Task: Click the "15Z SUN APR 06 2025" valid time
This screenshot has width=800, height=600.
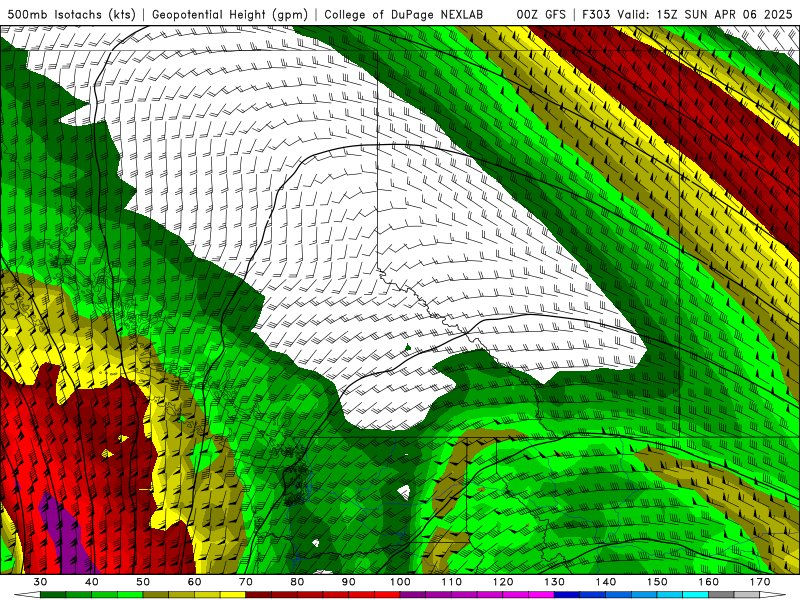Action: point(724,14)
